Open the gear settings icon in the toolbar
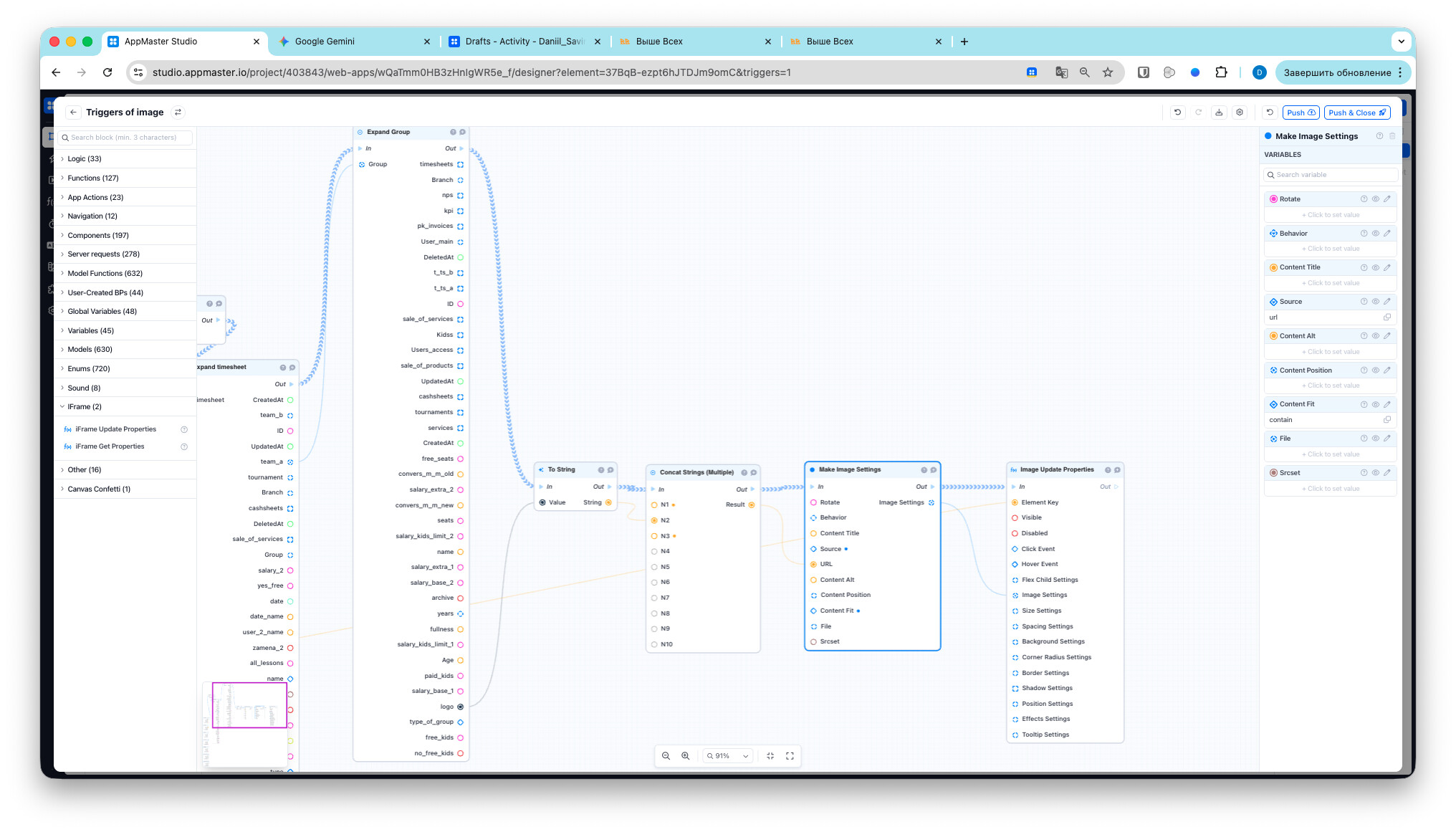This screenshot has width=1456, height=832. [1240, 113]
